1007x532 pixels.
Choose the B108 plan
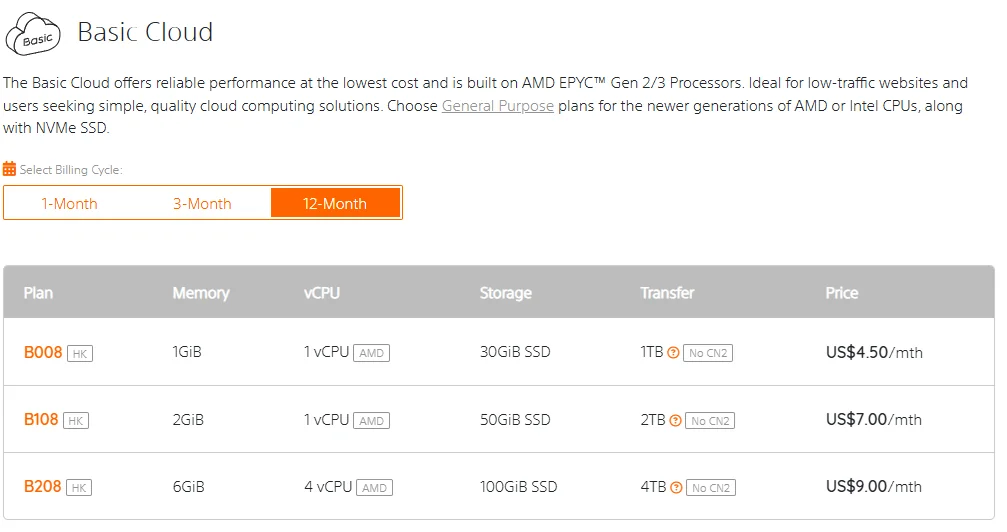tap(41, 420)
